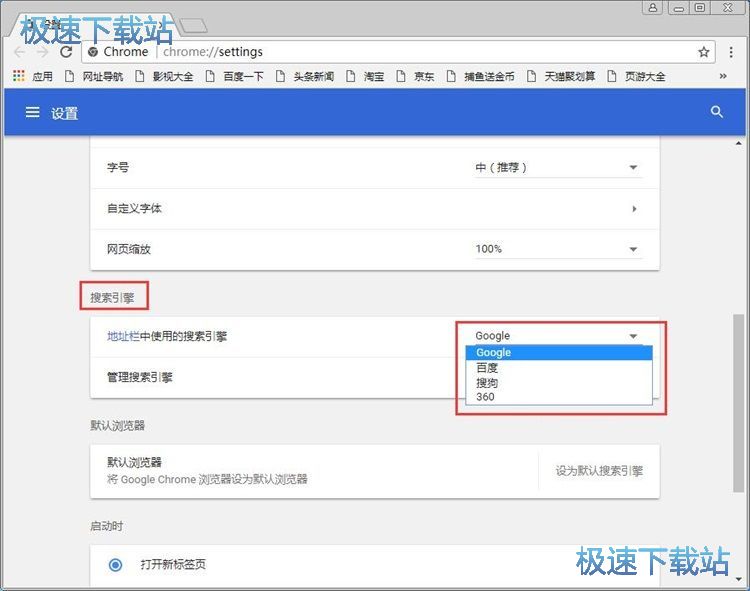Click the 设为默认搜索引擎 button
This screenshot has width=750, height=591.
coord(599,471)
